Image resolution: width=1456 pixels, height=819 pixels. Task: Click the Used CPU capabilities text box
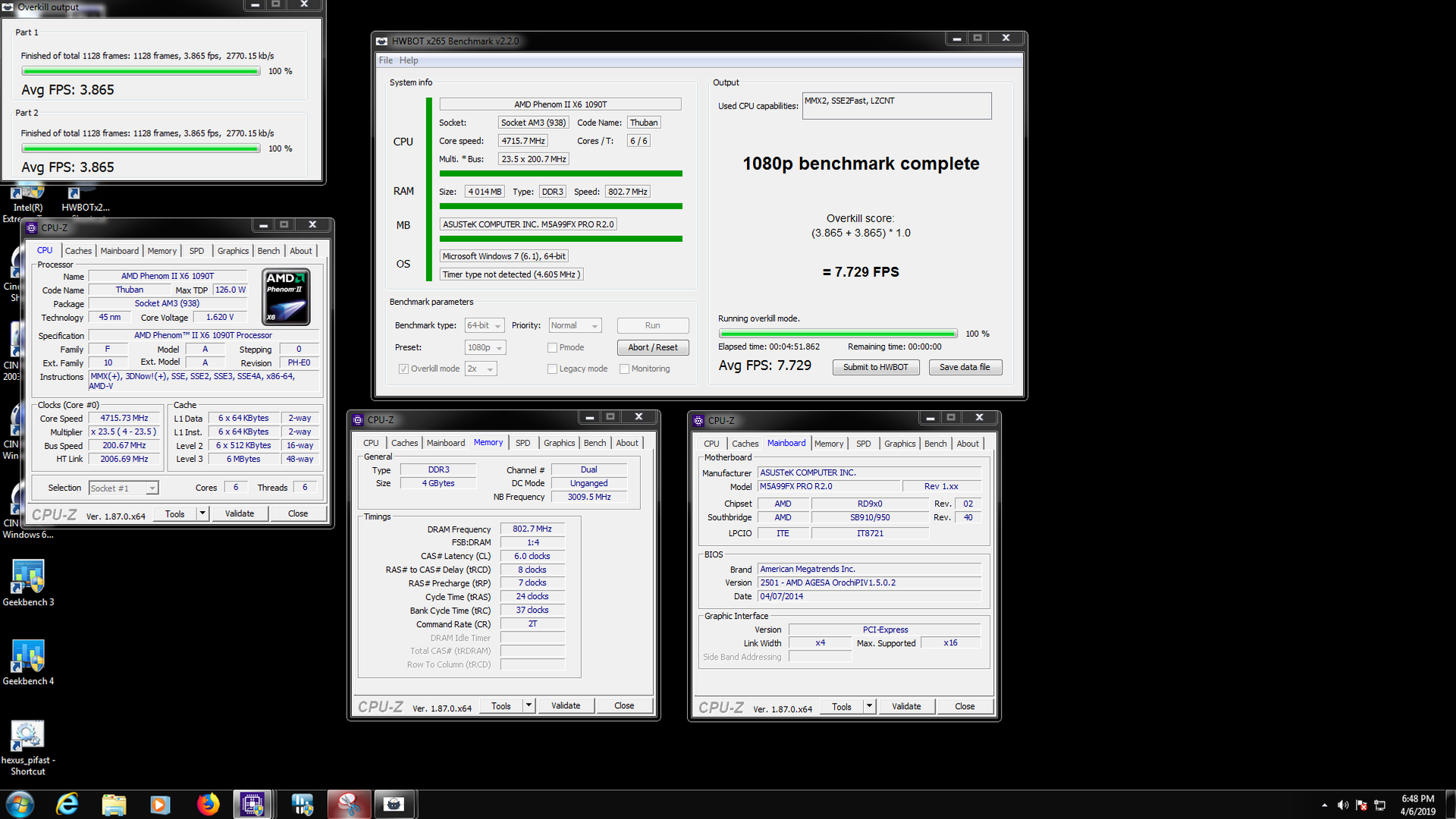pyautogui.click(x=896, y=106)
